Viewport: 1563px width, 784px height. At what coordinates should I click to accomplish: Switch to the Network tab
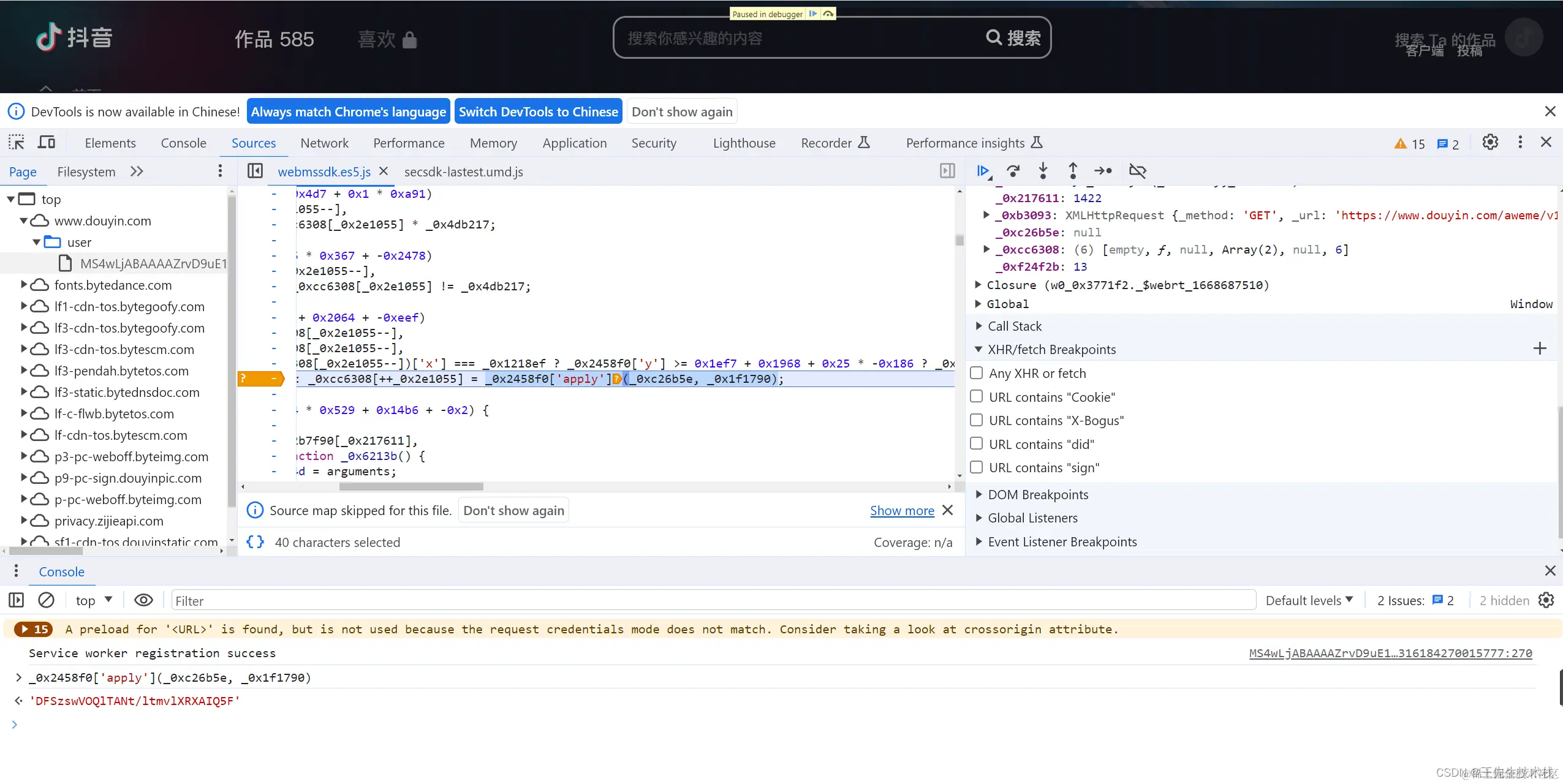tap(324, 143)
